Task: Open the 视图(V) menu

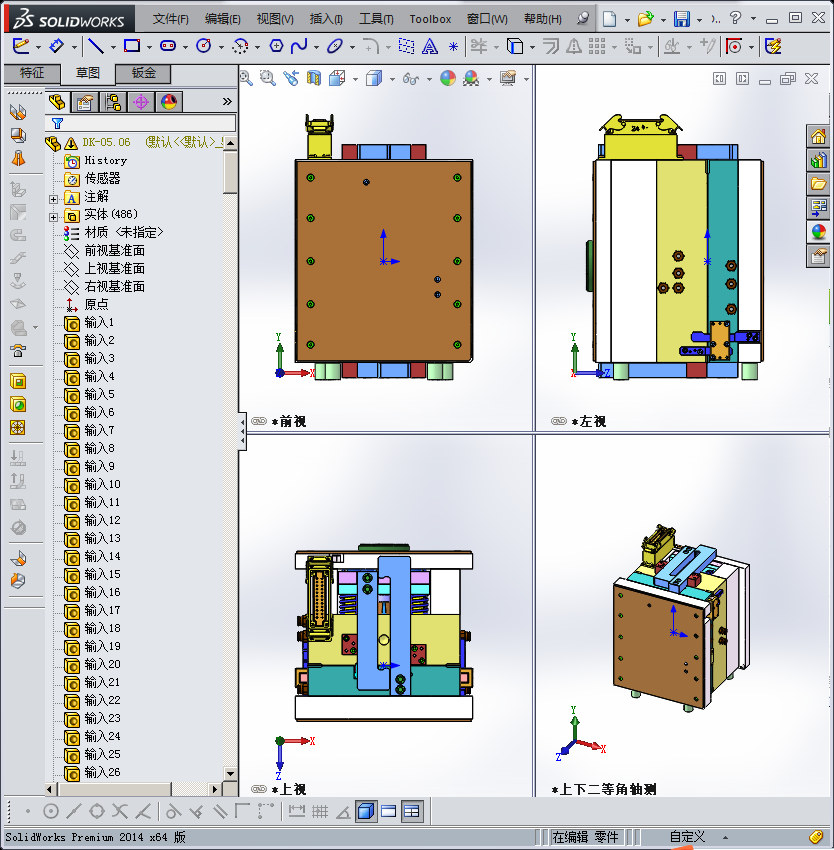Action: [x=275, y=19]
